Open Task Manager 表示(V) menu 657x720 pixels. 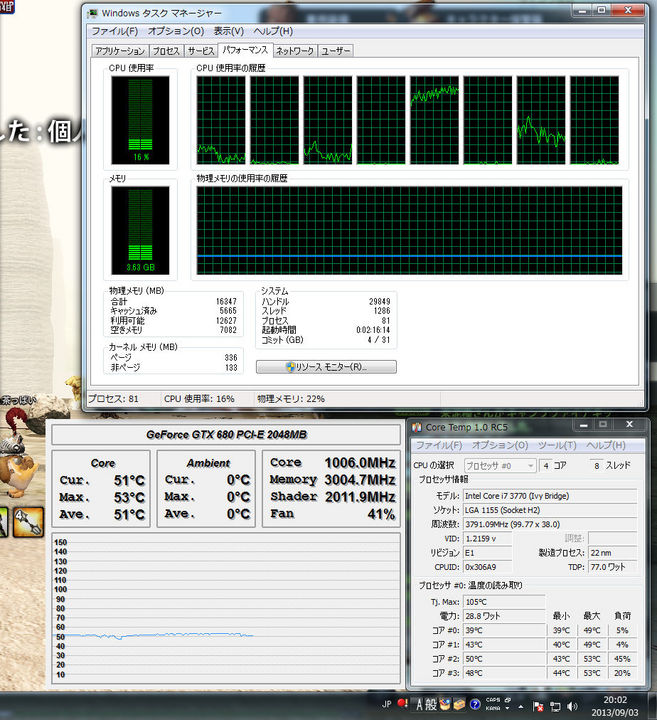pos(229,31)
